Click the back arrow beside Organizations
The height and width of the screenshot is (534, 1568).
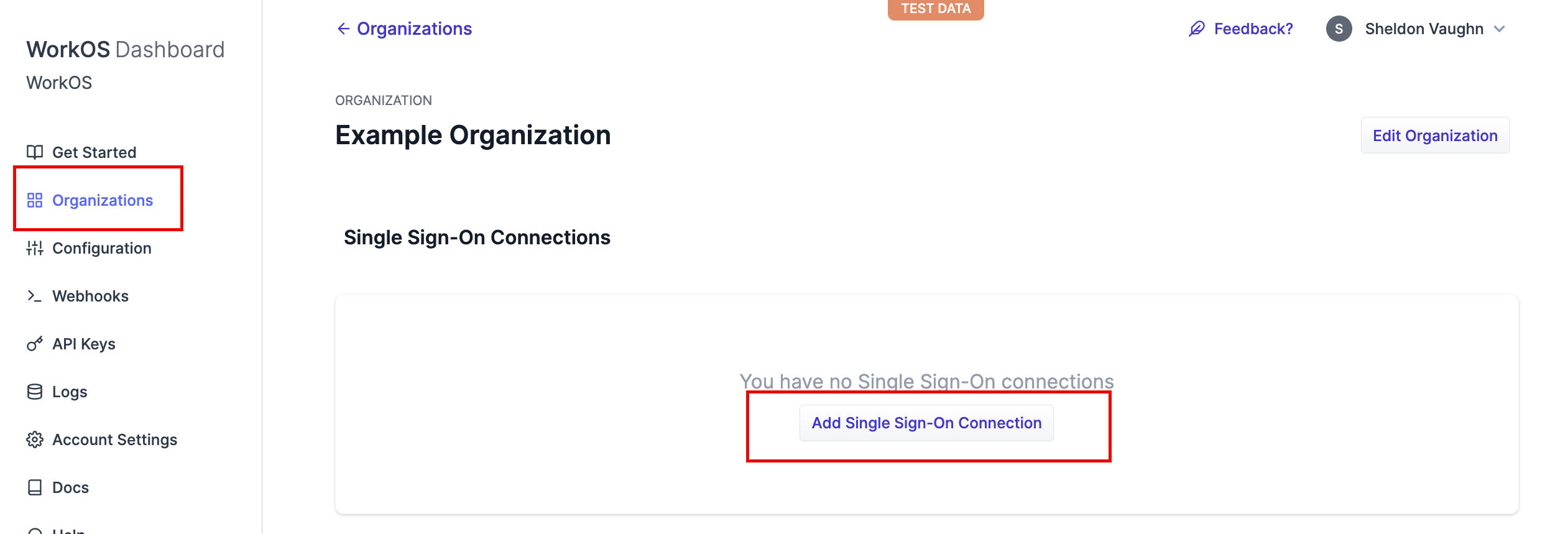343,29
